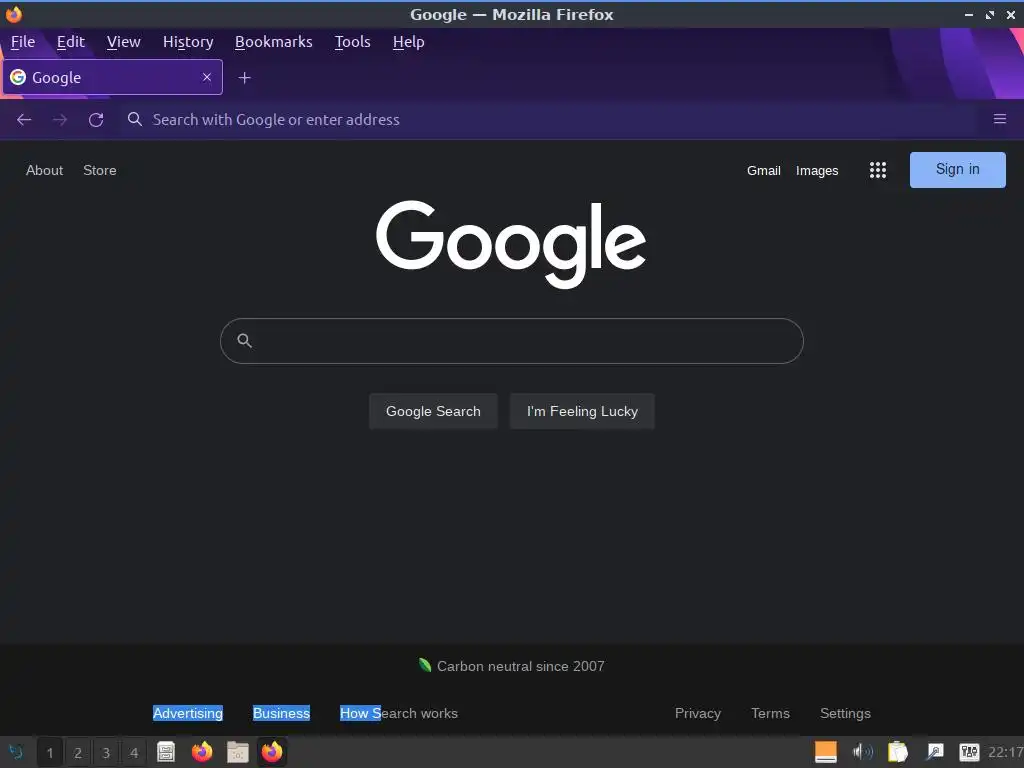1024x768 pixels.
Task: Switch to workspace 1
Action: pyautogui.click(x=50, y=753)
